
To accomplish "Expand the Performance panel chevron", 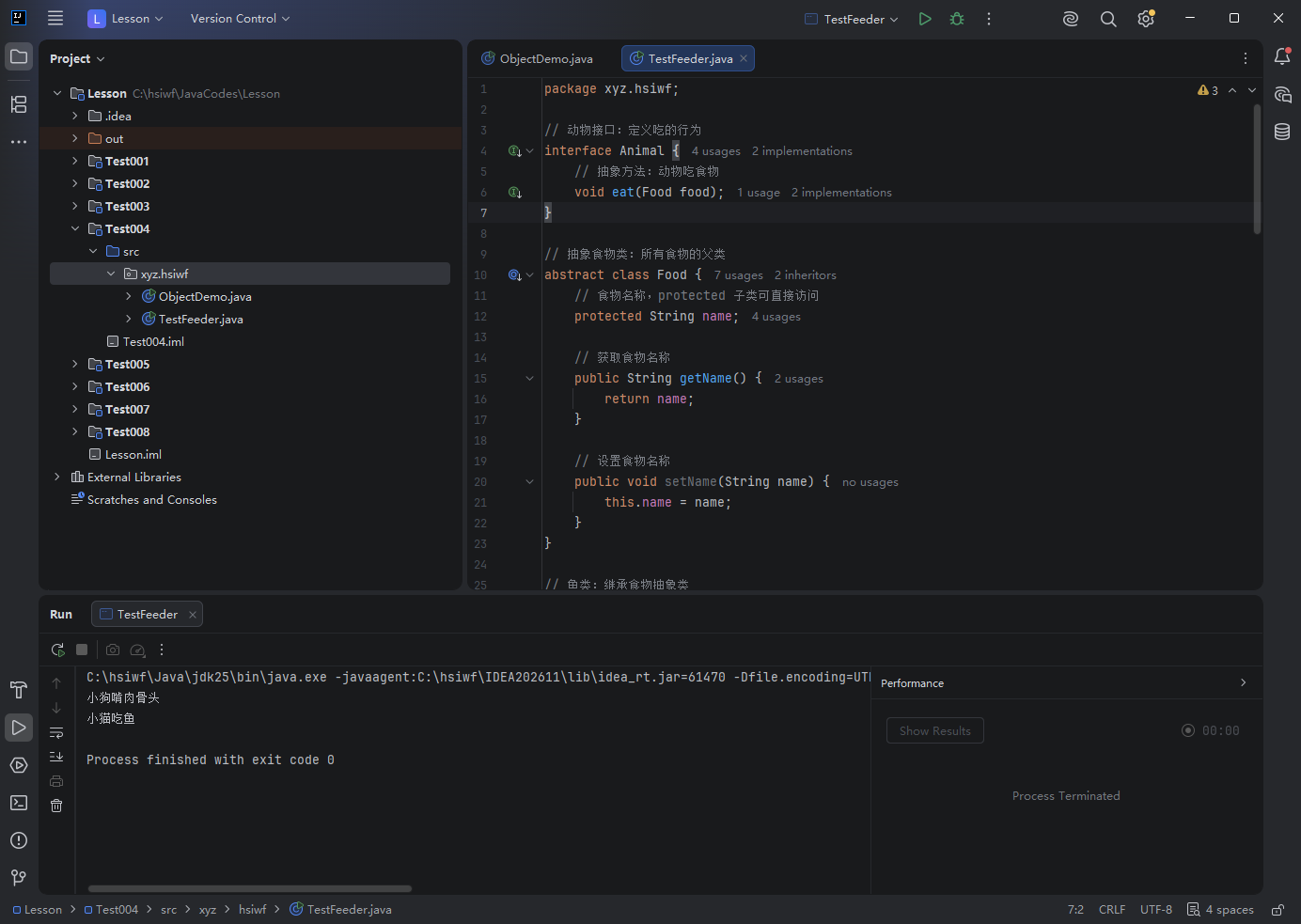I will 1243,682.
